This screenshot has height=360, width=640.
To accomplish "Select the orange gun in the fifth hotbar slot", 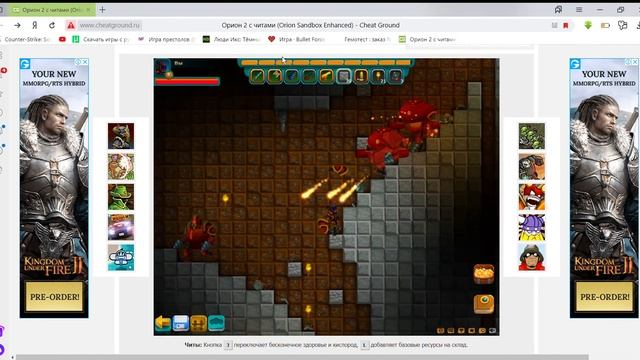I will click(x=326, y=76).
